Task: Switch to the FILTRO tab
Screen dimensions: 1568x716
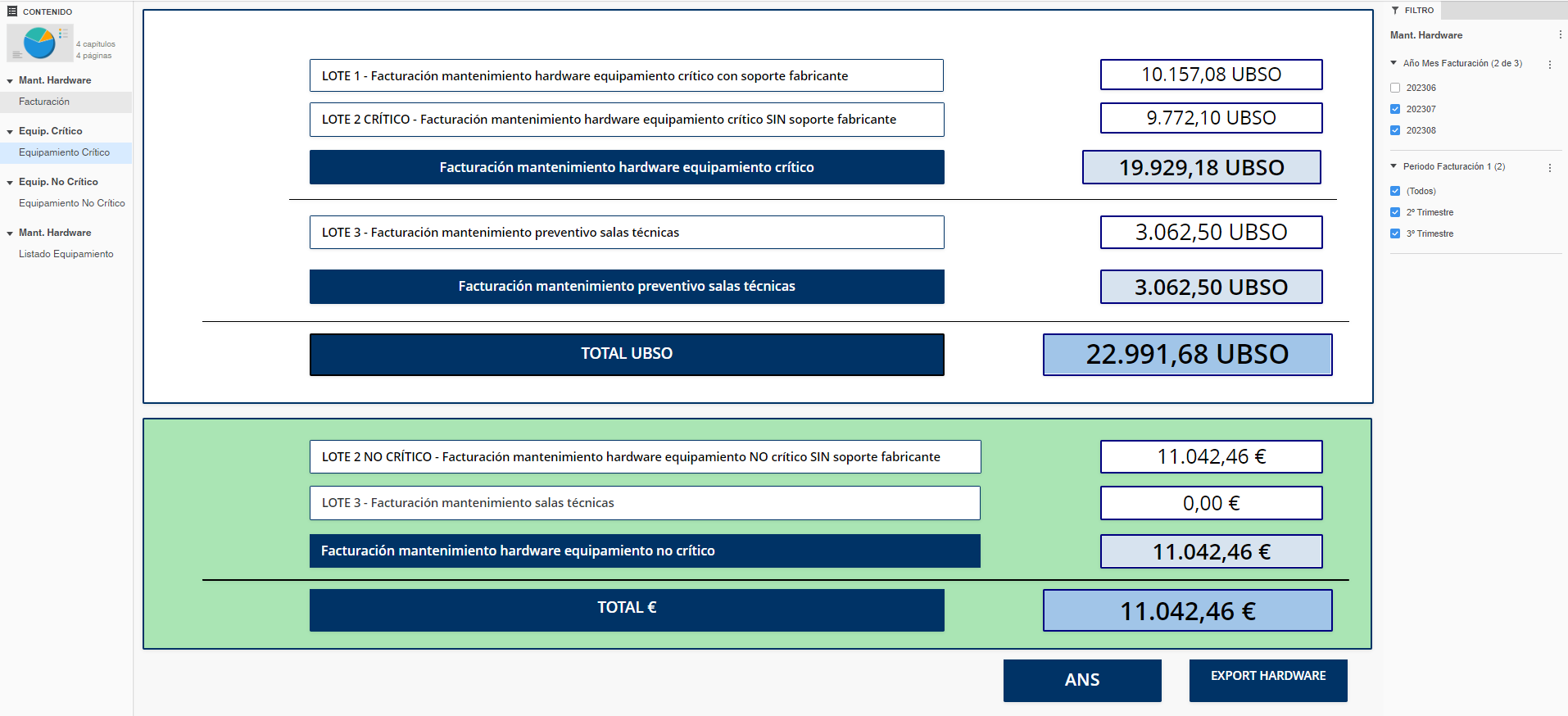Action: tap(1412, 11)
